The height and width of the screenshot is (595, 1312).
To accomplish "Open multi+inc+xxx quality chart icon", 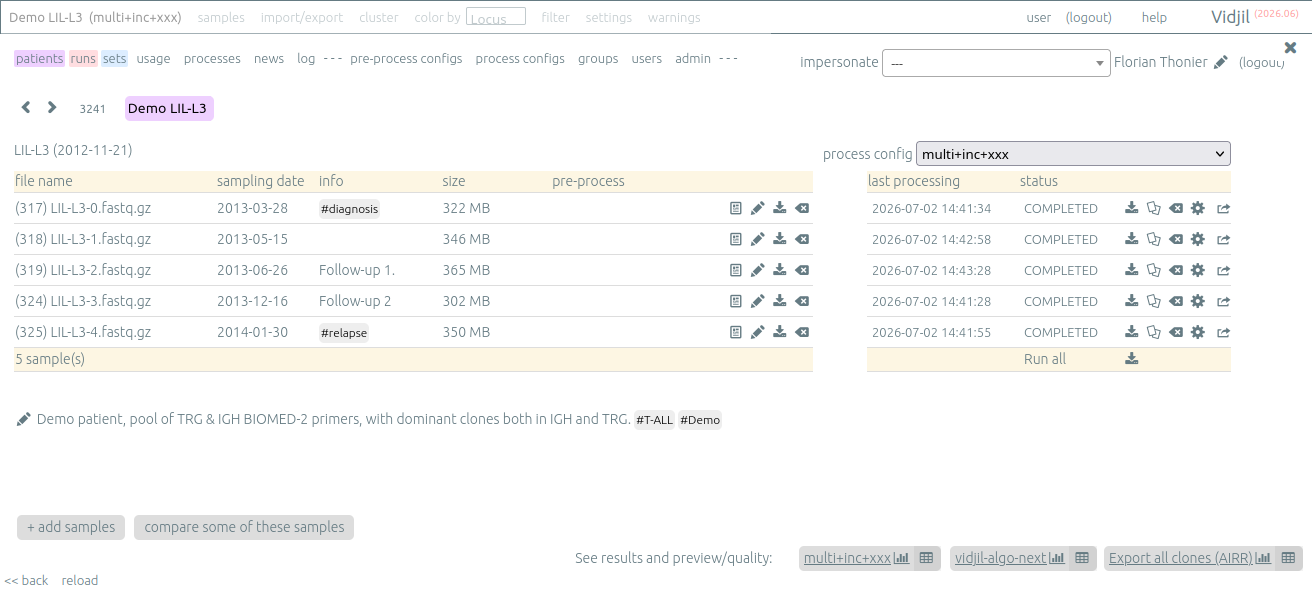I will (901, 558).
